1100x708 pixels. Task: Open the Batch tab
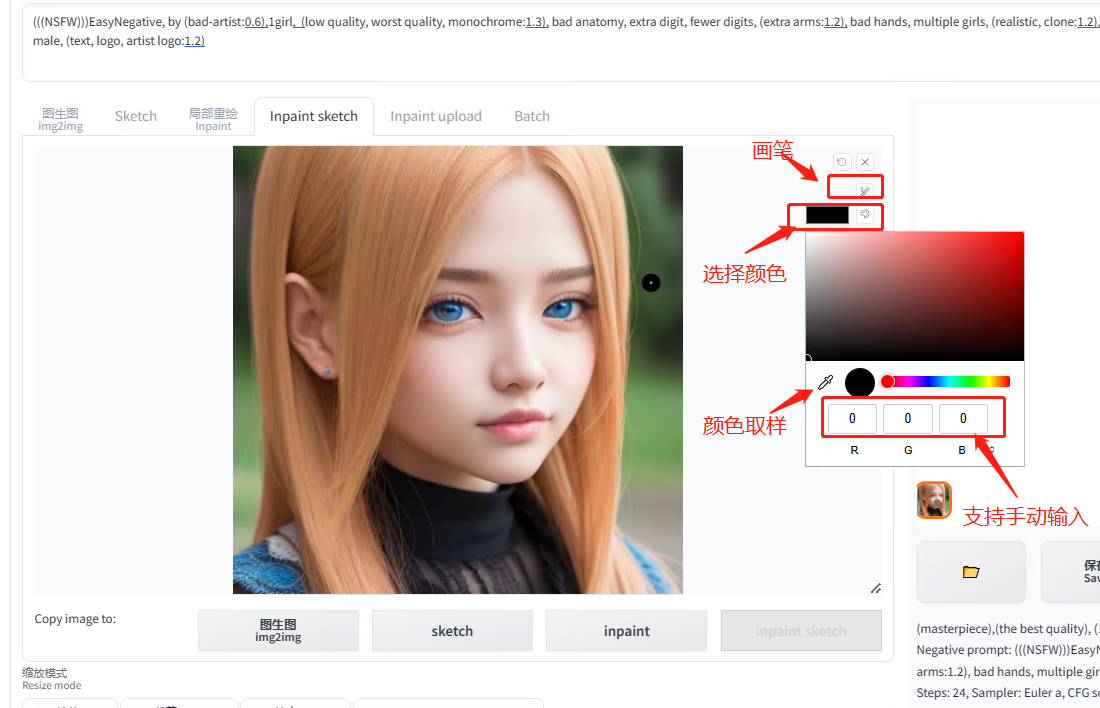(532, 116)
